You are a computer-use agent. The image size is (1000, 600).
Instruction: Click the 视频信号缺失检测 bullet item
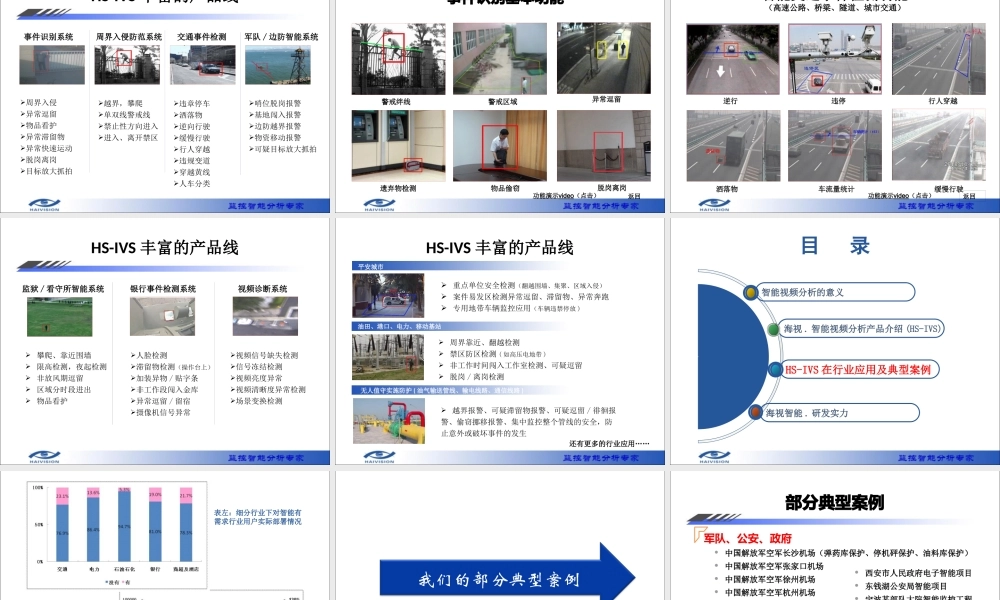(x=264, y=355)
